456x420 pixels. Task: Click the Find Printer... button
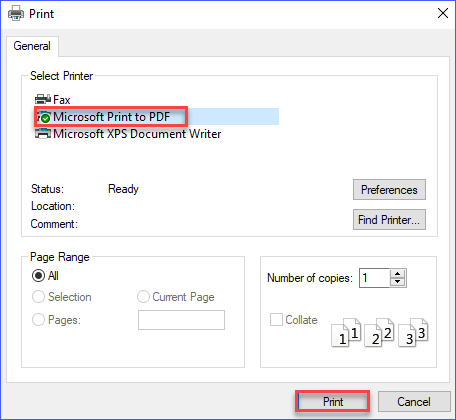389,220
